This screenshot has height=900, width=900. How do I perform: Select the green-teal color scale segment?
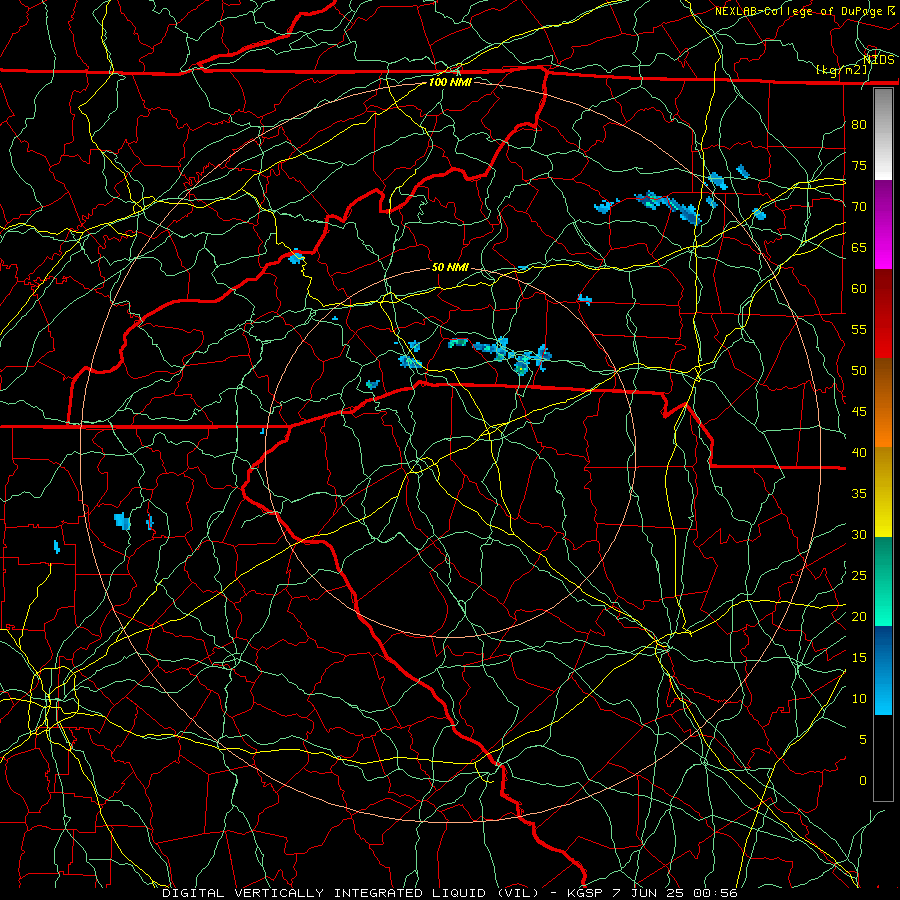pos(883,581)
